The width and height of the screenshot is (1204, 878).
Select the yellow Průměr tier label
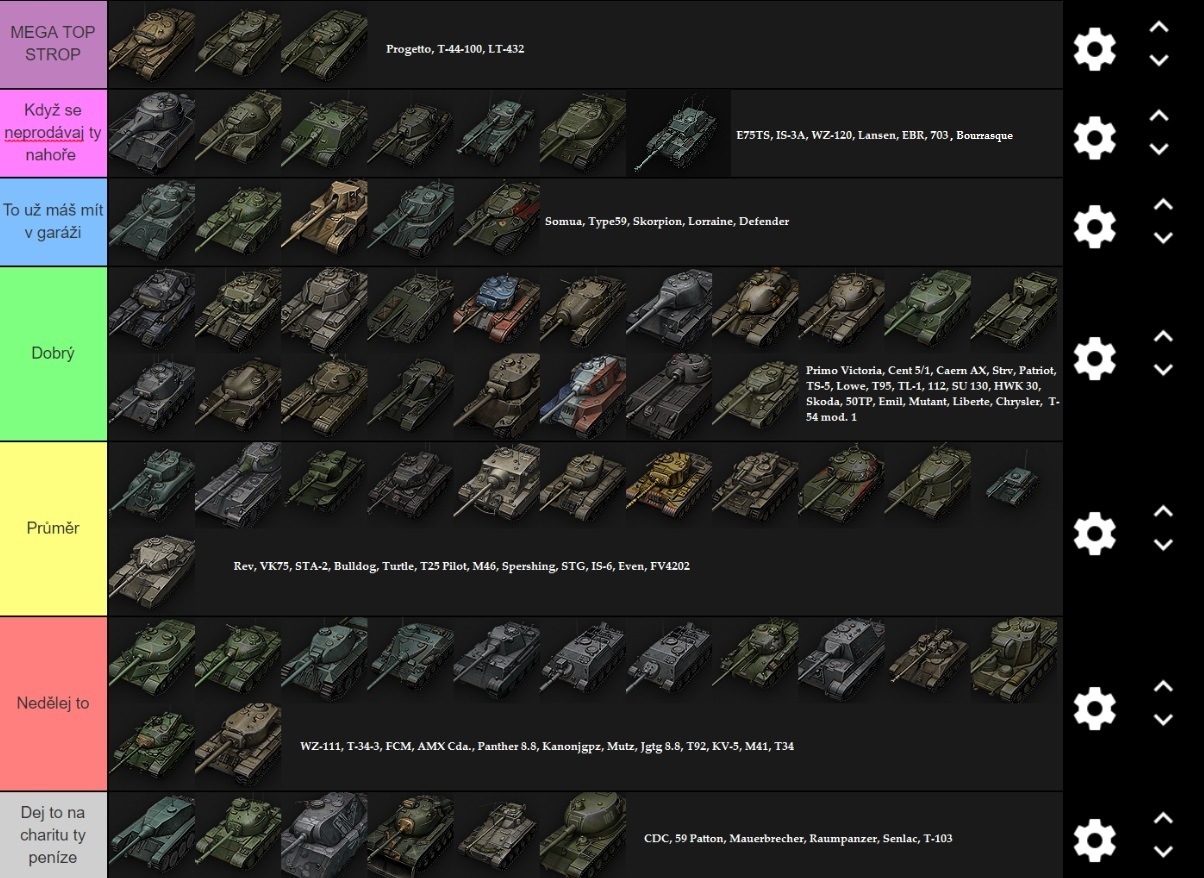click(x=53, y=528)
